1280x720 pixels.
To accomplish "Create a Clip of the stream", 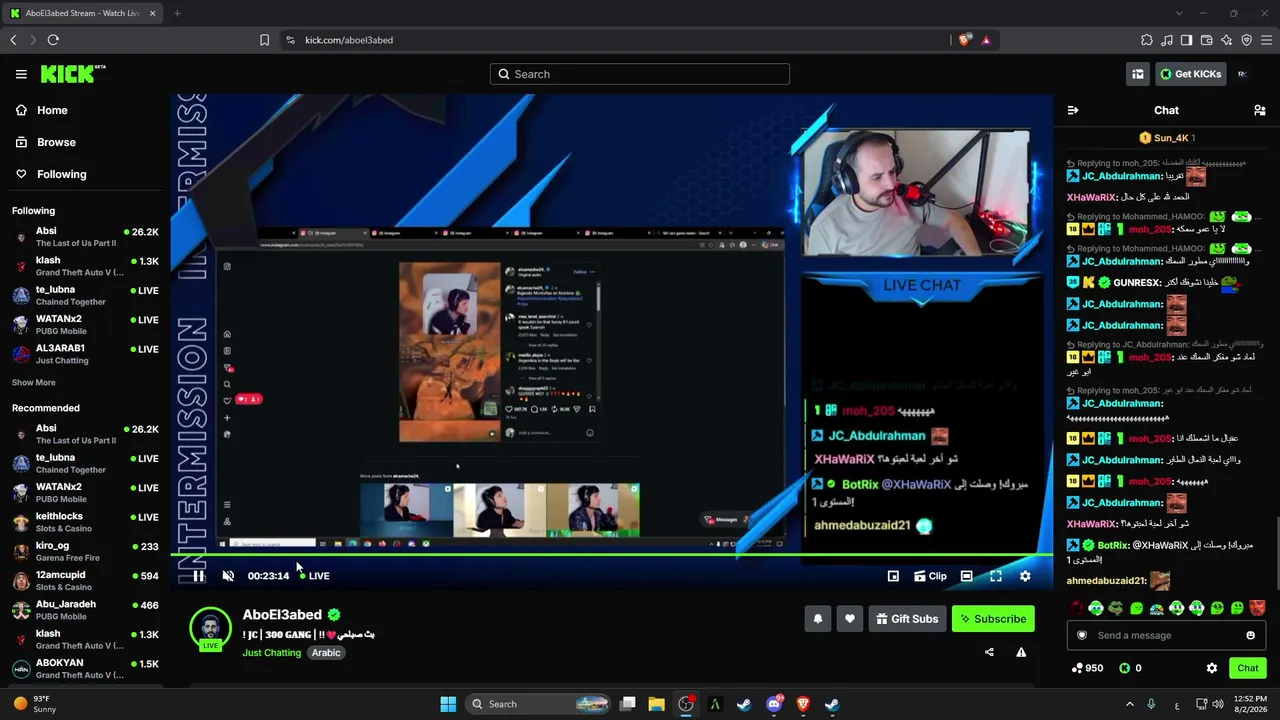I will (930, 576).
